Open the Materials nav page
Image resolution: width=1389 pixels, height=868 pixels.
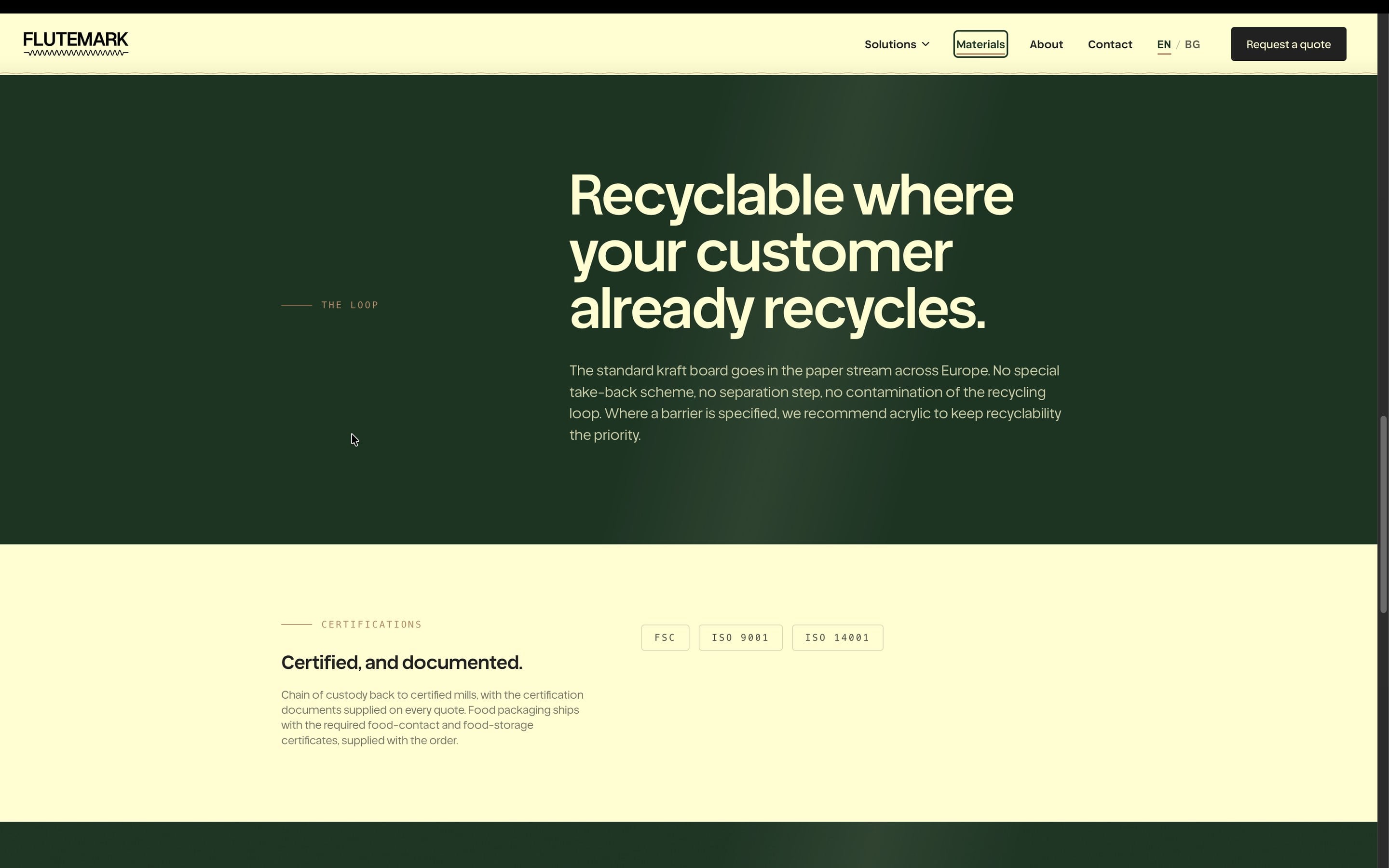[980, 44]
